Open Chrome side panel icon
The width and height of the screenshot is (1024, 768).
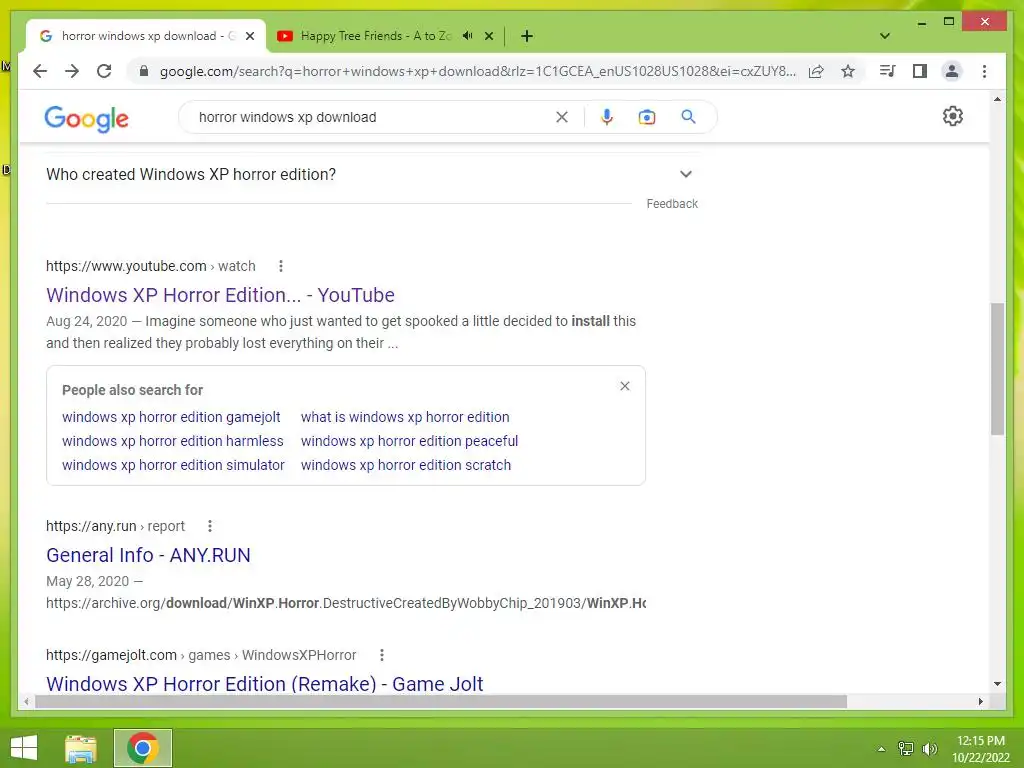pos(920,71)
